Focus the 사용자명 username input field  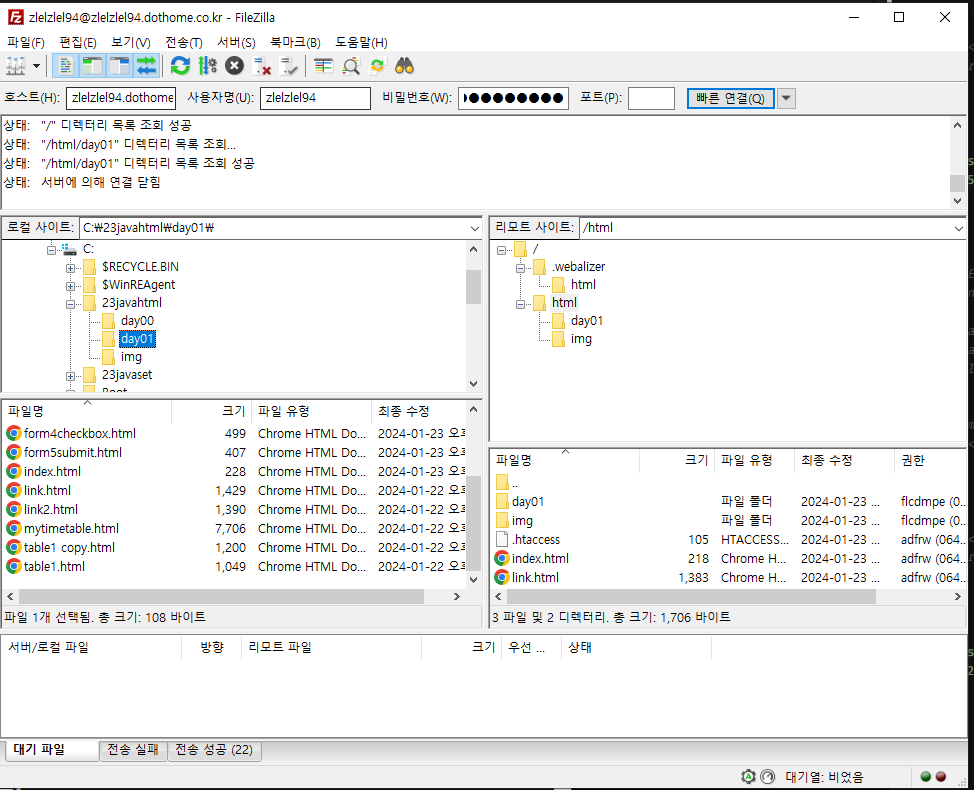(315, 98)
